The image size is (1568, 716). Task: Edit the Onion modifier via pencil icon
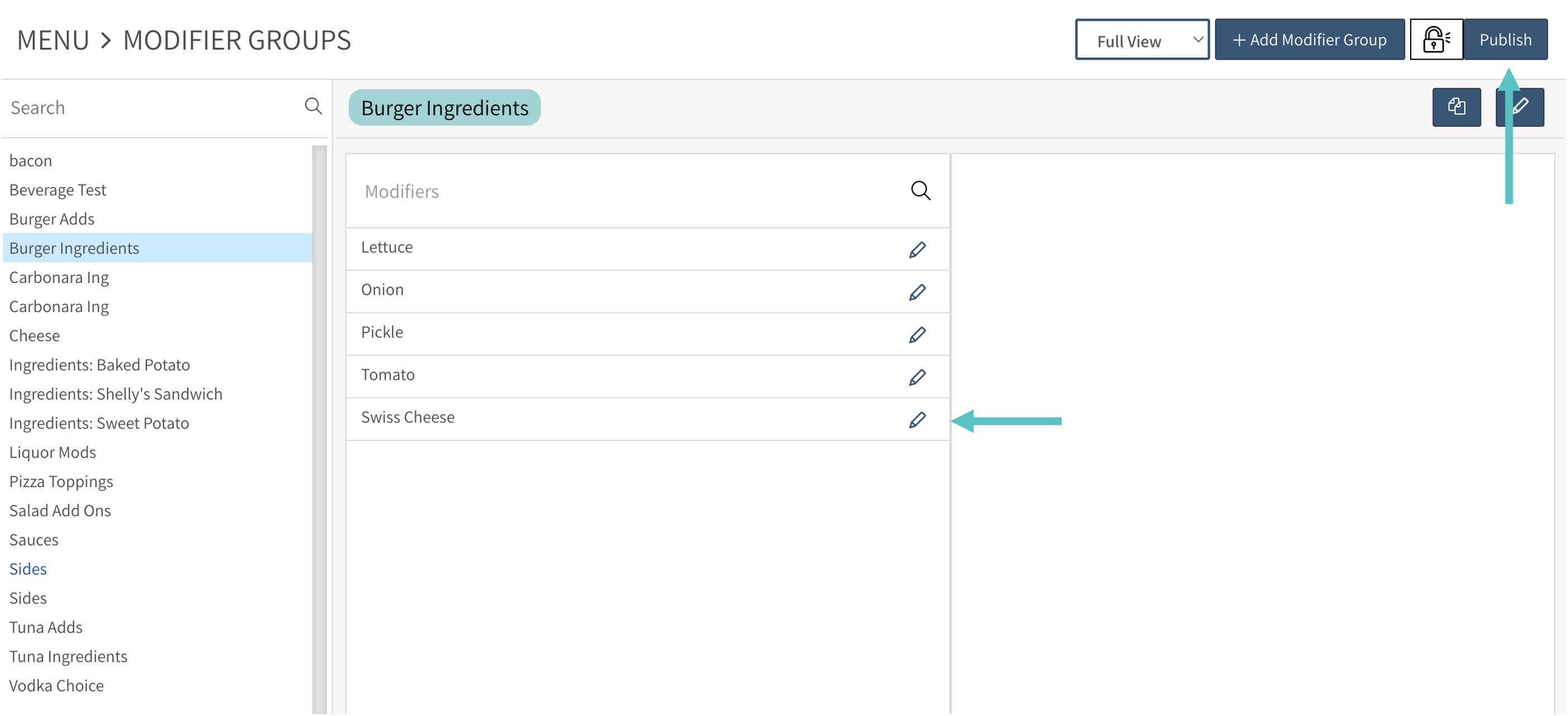pos(917,292)
